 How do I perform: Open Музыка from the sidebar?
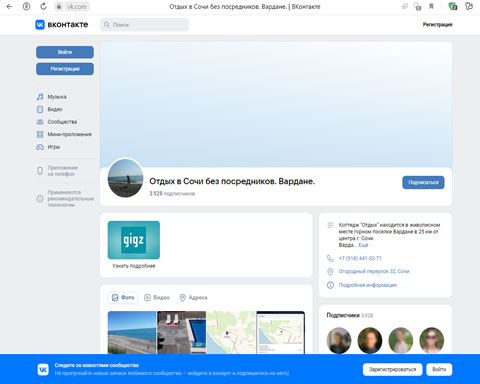click(x=57, y=97)
